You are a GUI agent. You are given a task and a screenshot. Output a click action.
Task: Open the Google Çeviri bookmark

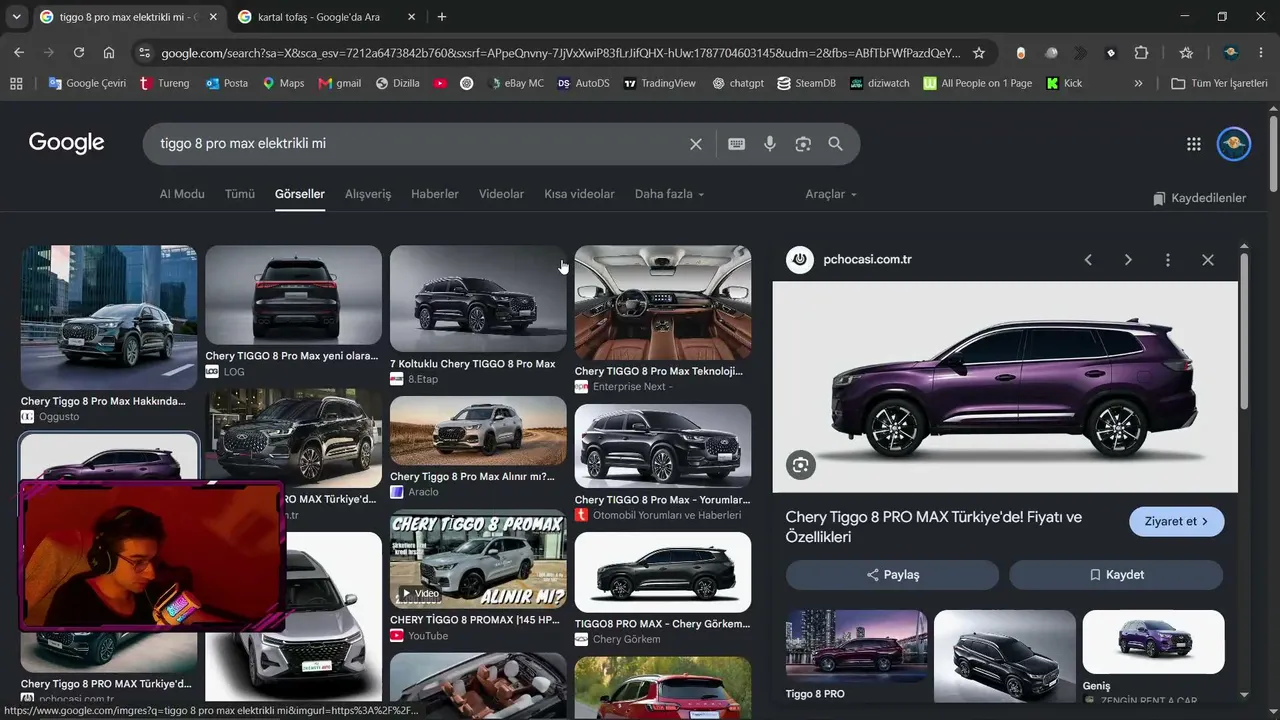tap(86, 83)
